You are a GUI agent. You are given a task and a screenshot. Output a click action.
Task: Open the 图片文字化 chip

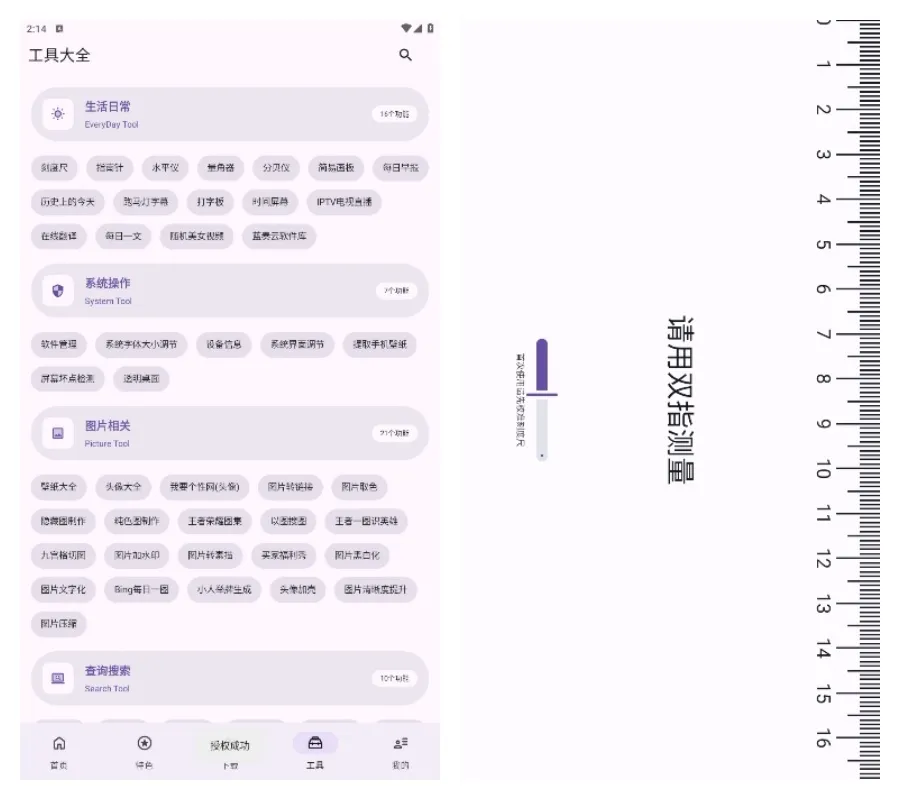point(63,589)
